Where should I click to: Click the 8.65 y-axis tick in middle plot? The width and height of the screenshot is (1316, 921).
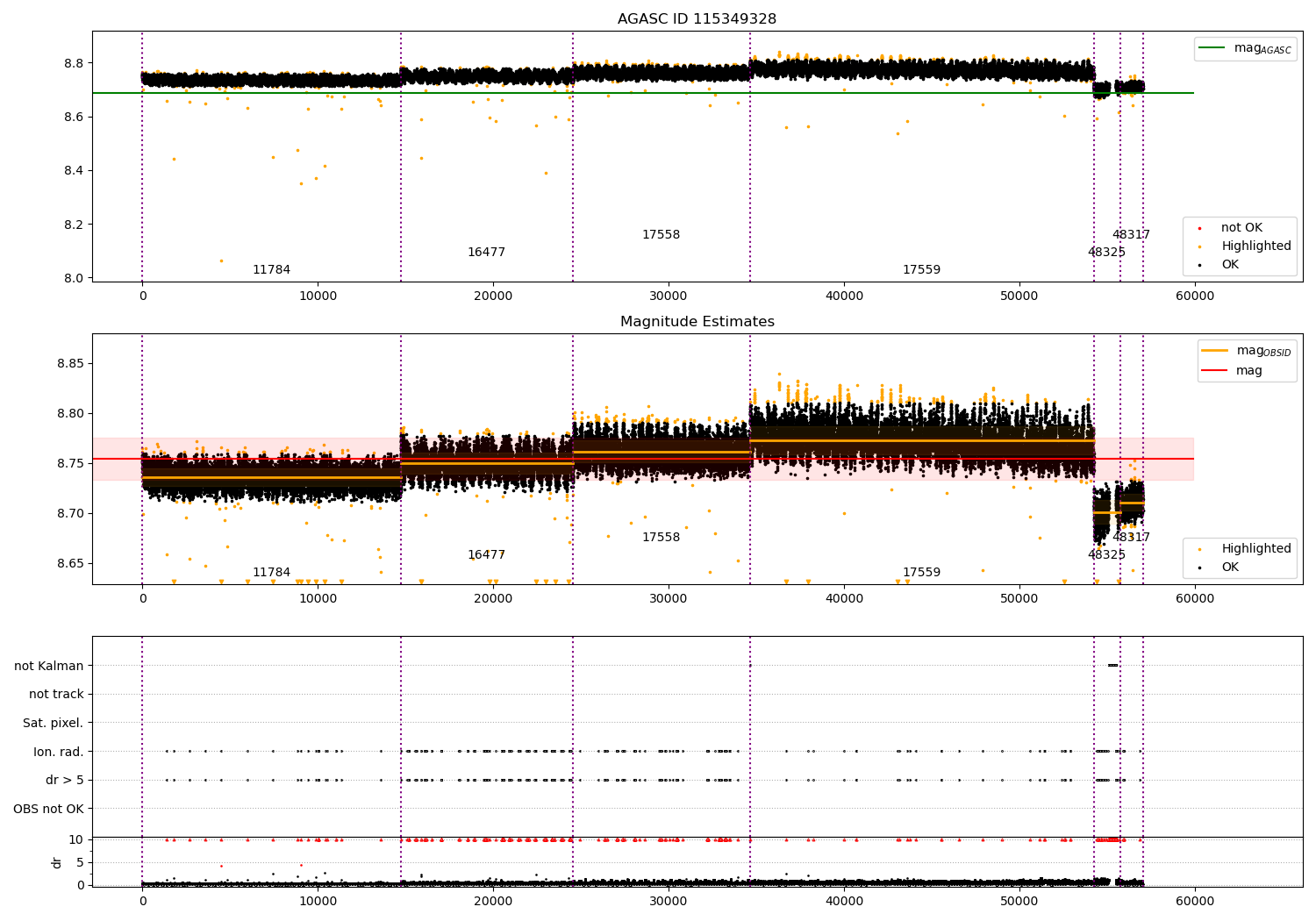tap(70, 564)
